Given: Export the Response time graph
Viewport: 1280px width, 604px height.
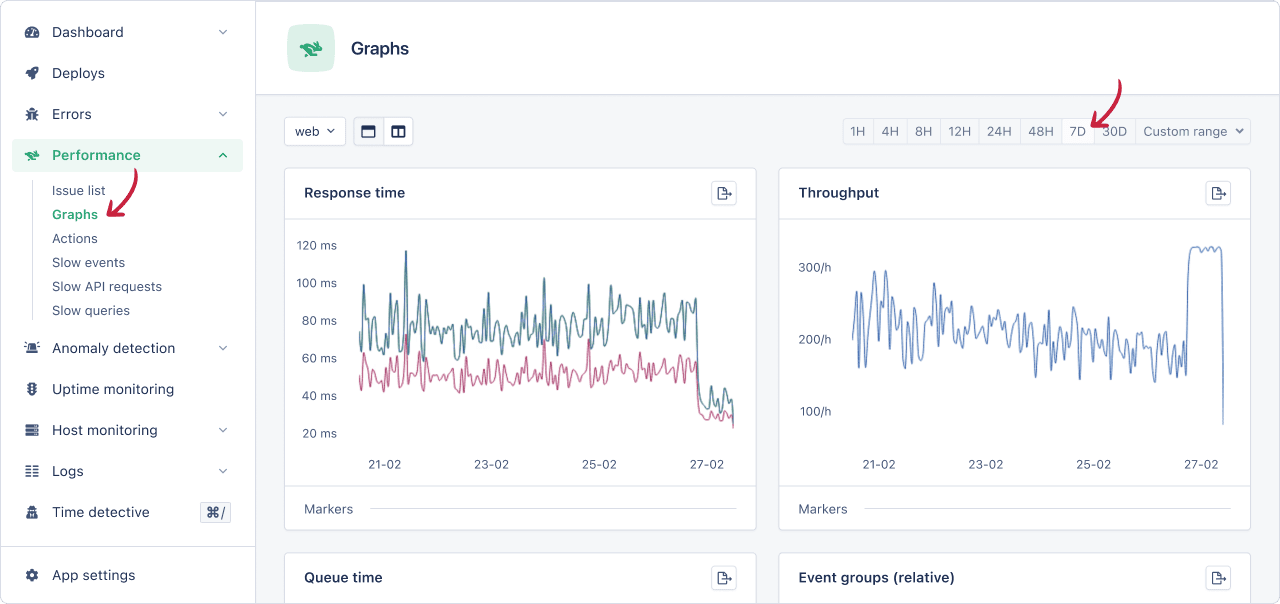Looking at the screenshot, I should tap(724, 193).
